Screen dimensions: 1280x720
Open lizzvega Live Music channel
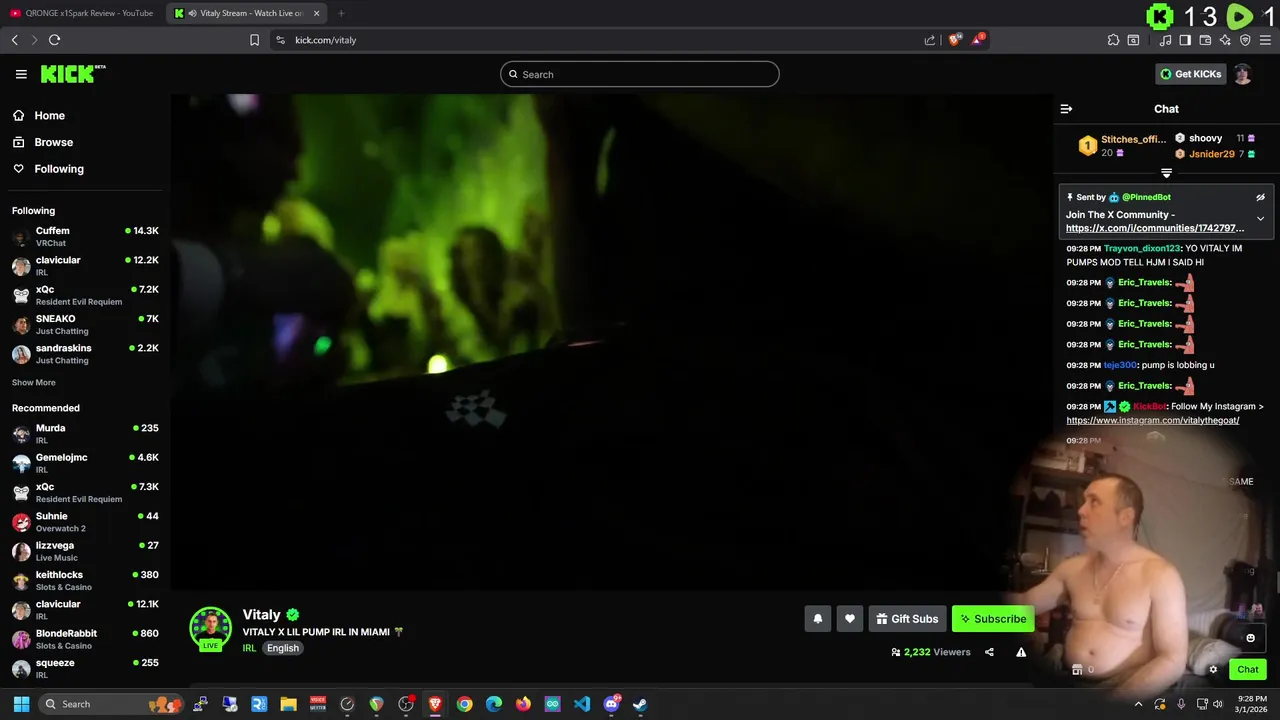tap(85, 551)
